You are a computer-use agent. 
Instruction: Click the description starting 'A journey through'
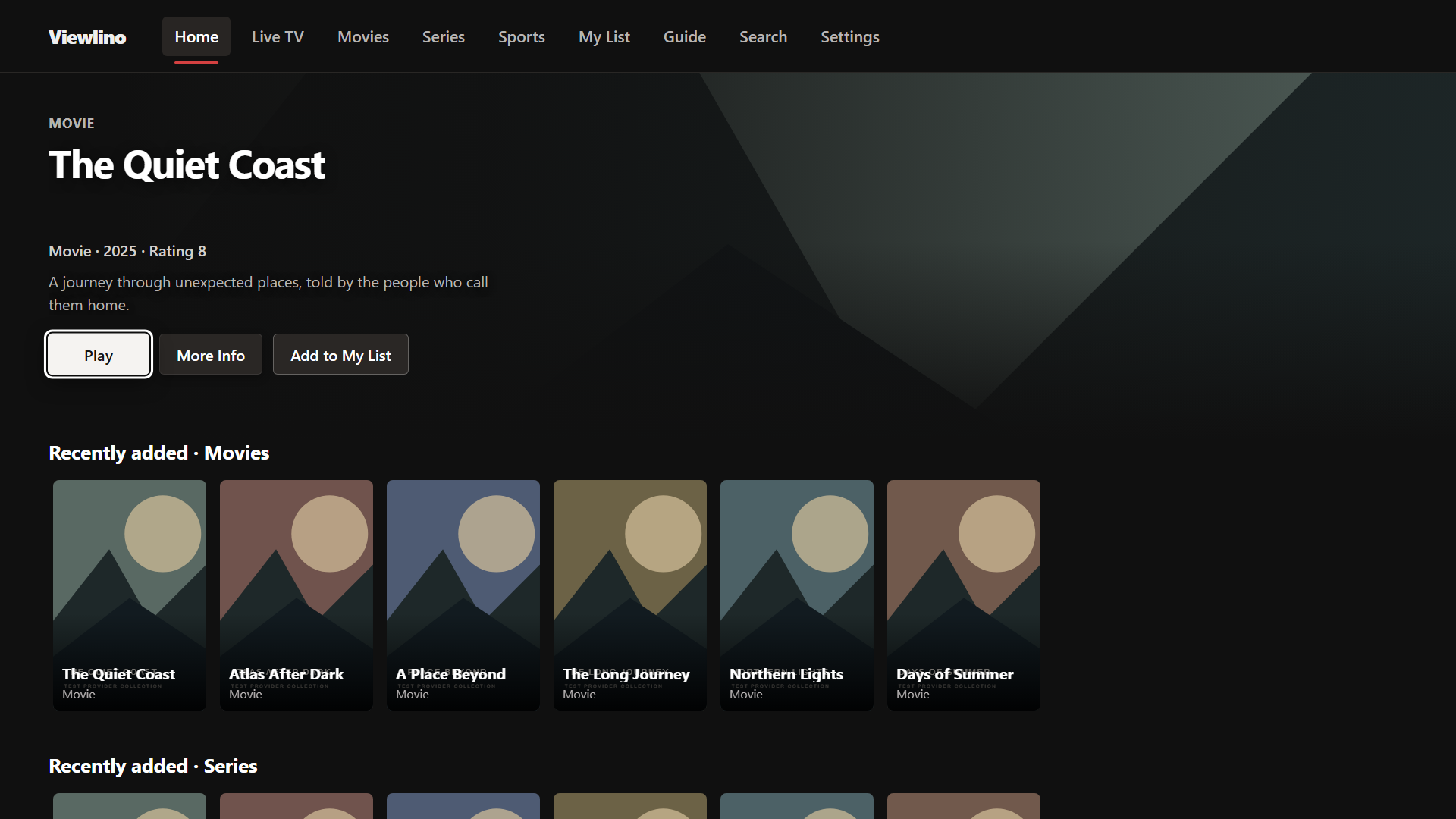(268, 293)
